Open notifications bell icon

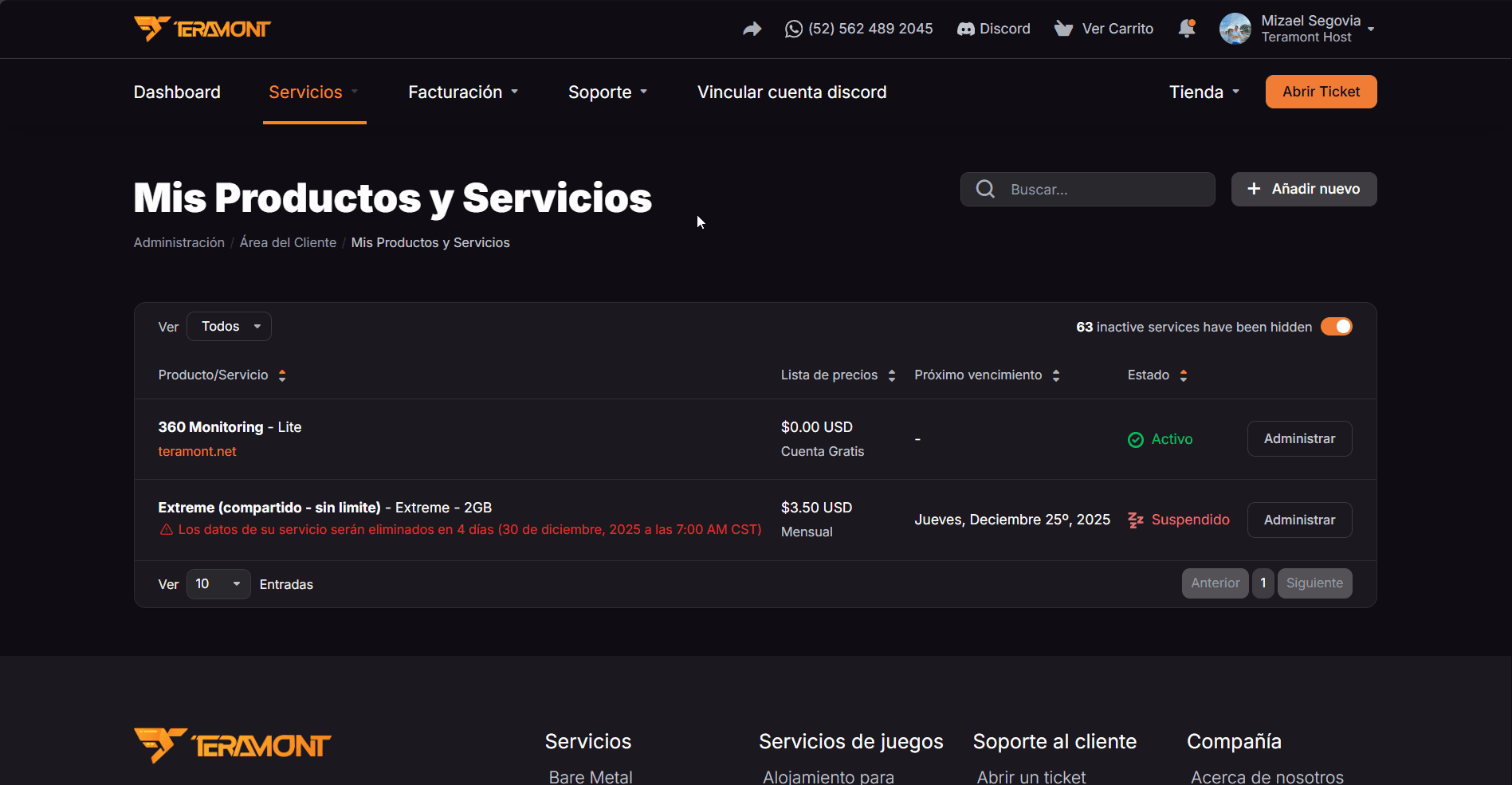pos(1187,29)
